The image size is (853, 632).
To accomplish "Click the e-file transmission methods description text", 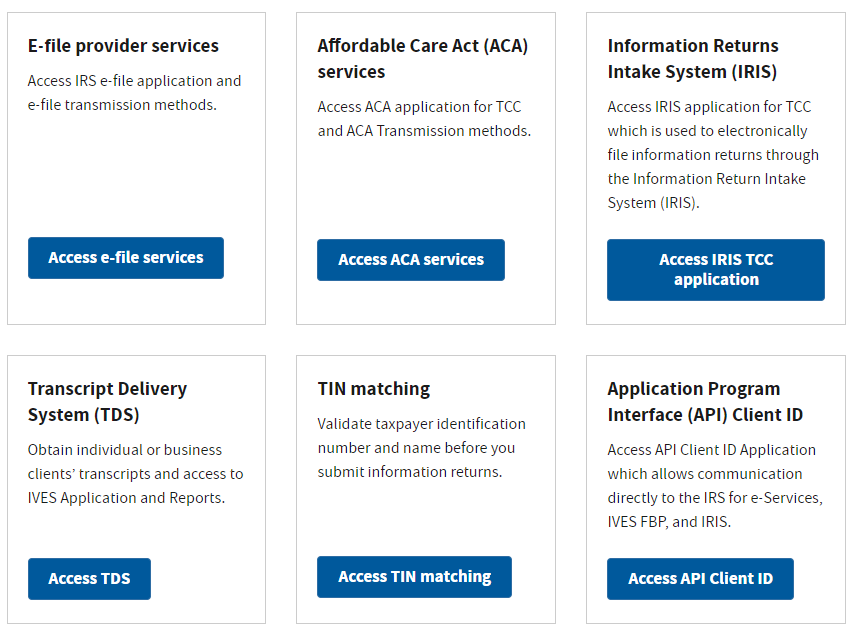I will point(134,92).
